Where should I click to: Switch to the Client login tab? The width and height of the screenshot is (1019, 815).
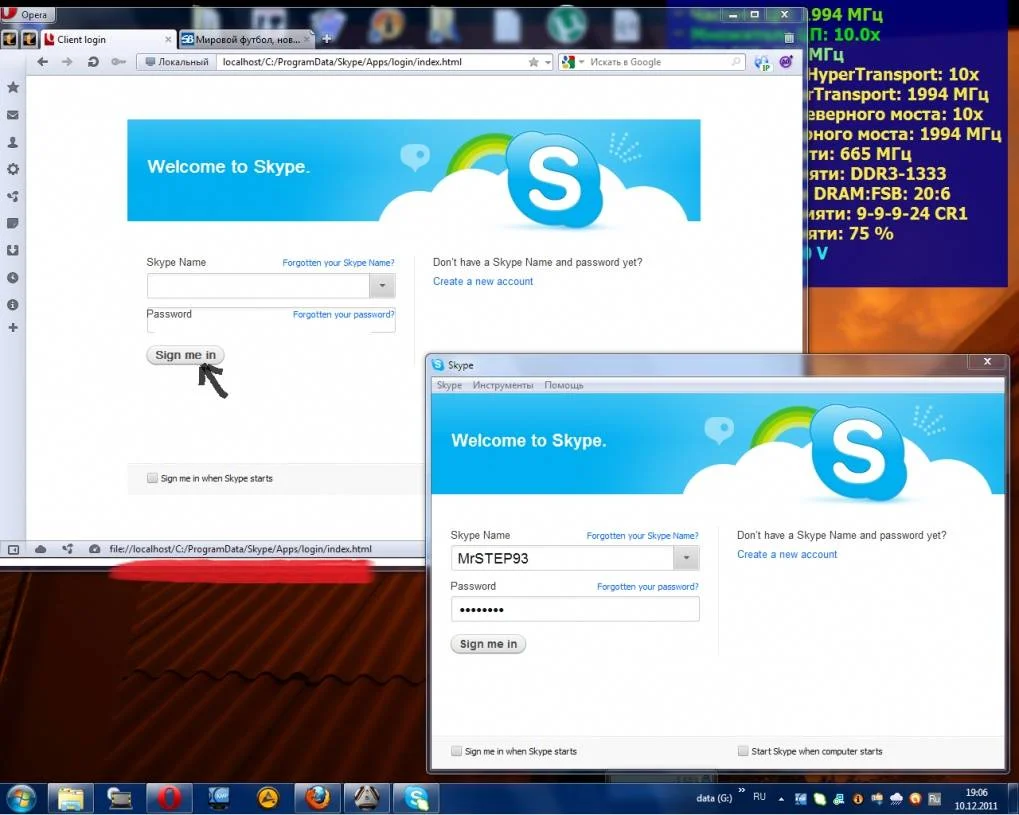pyautogui.click(x=109, y=40)
